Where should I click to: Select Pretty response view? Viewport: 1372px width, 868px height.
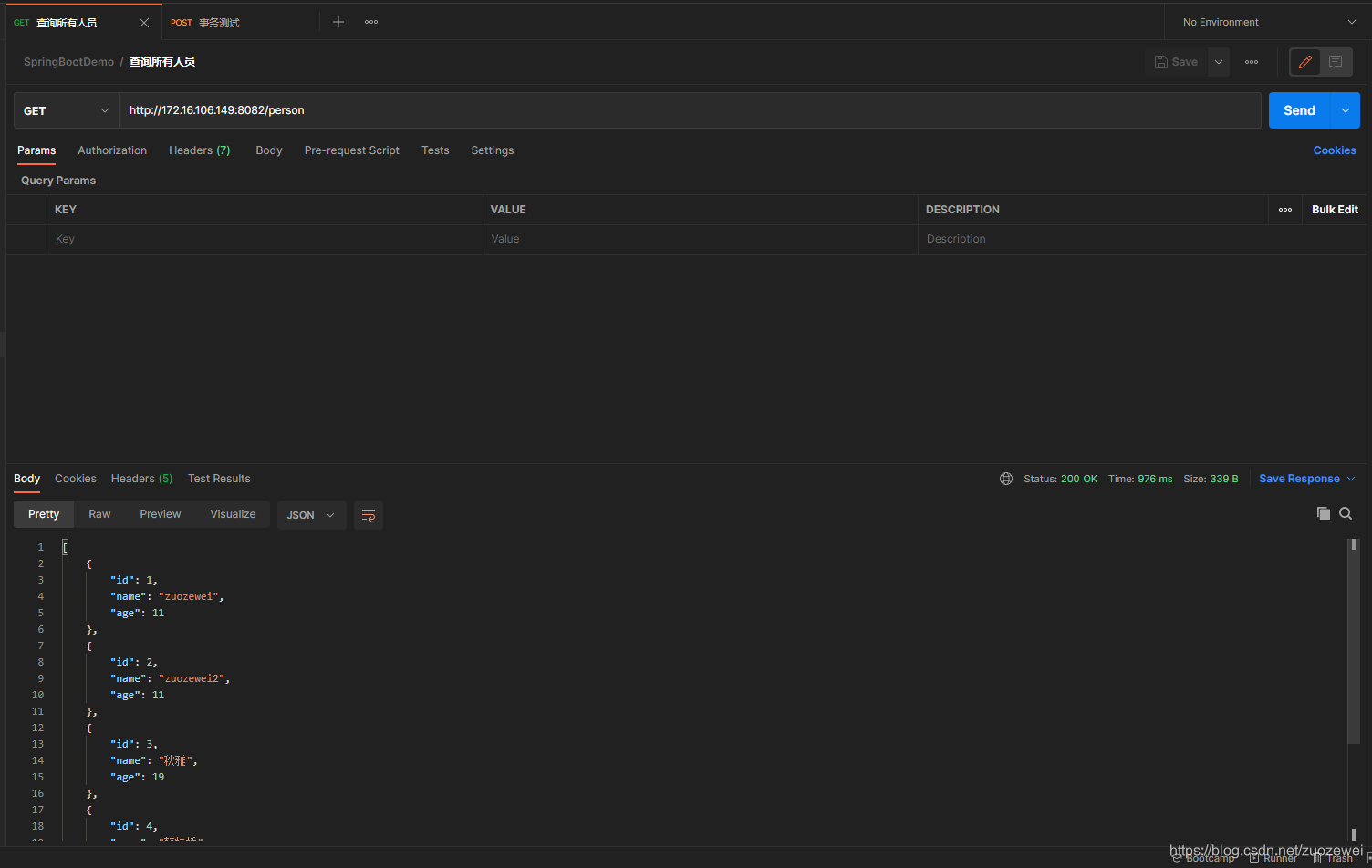pos(44,514)
